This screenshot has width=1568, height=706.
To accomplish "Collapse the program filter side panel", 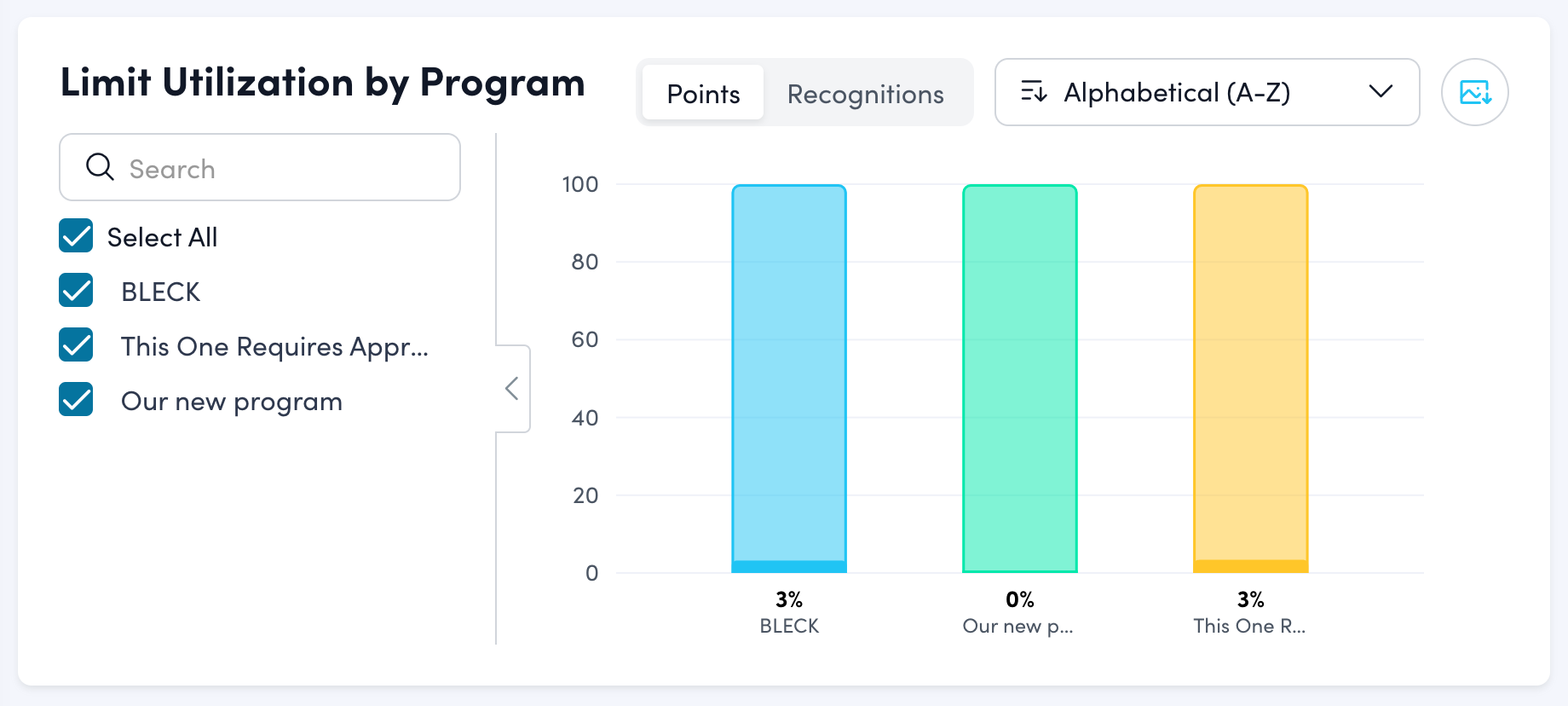I will 512,389.
